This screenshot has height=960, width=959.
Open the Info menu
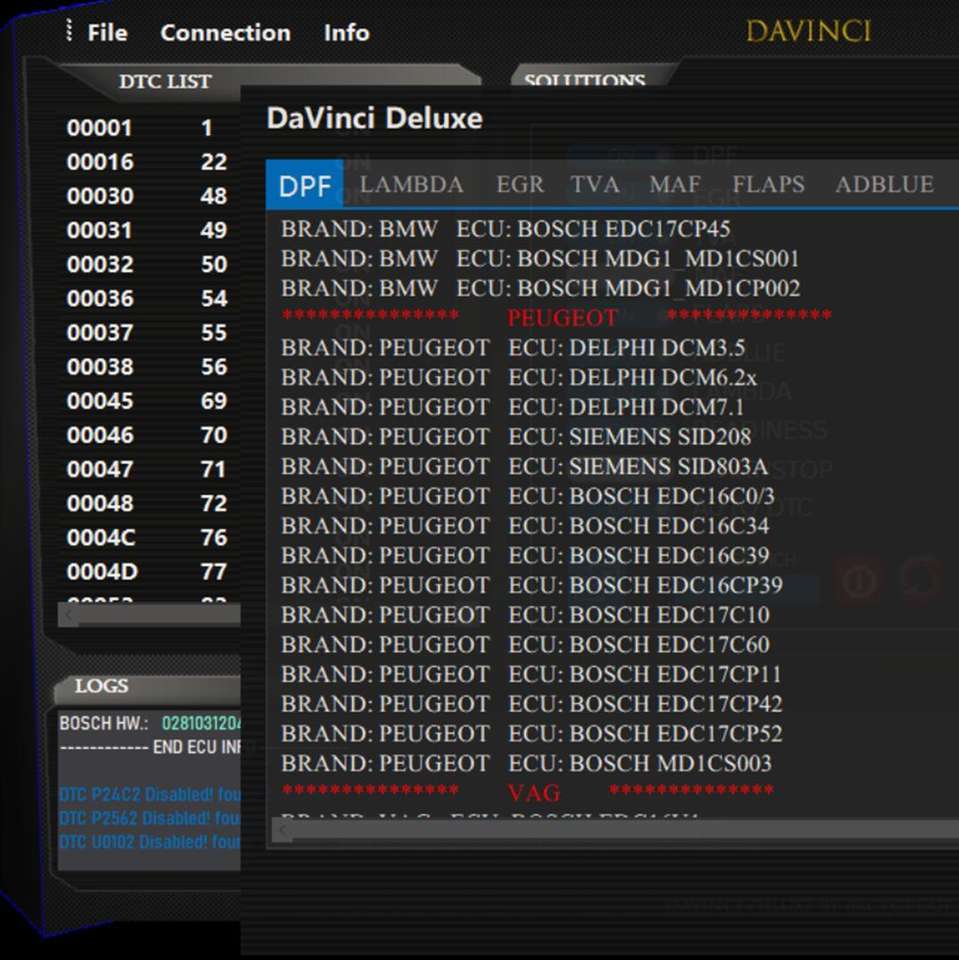point(347,32)
